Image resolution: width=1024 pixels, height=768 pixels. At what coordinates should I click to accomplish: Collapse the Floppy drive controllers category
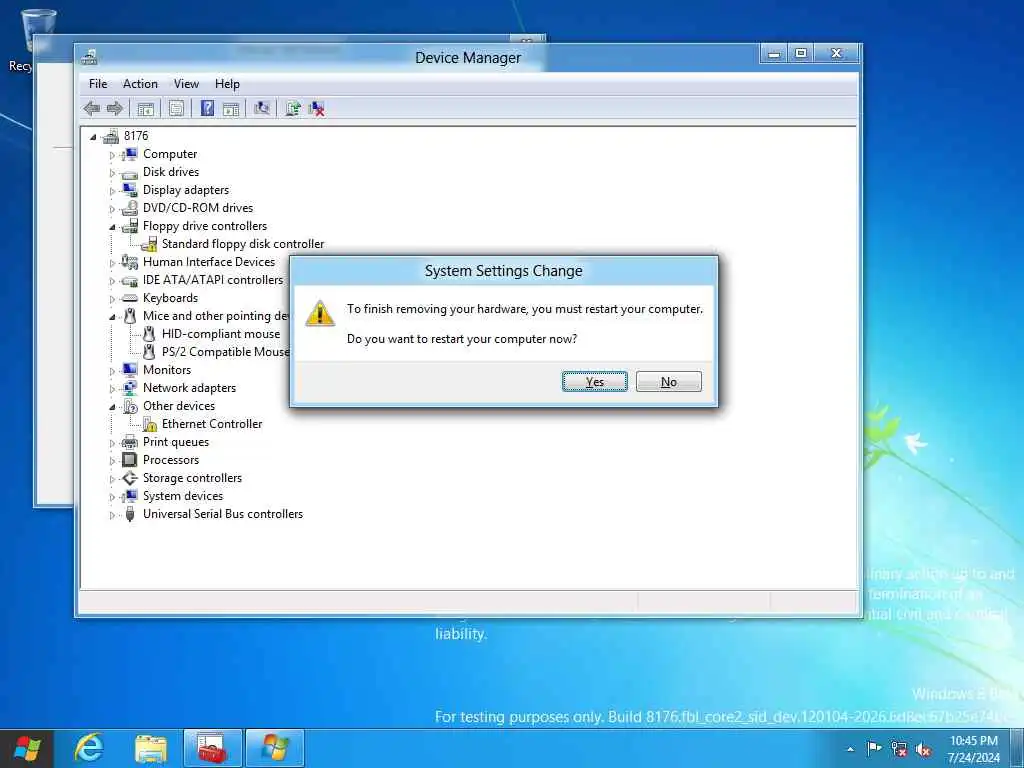112,227
